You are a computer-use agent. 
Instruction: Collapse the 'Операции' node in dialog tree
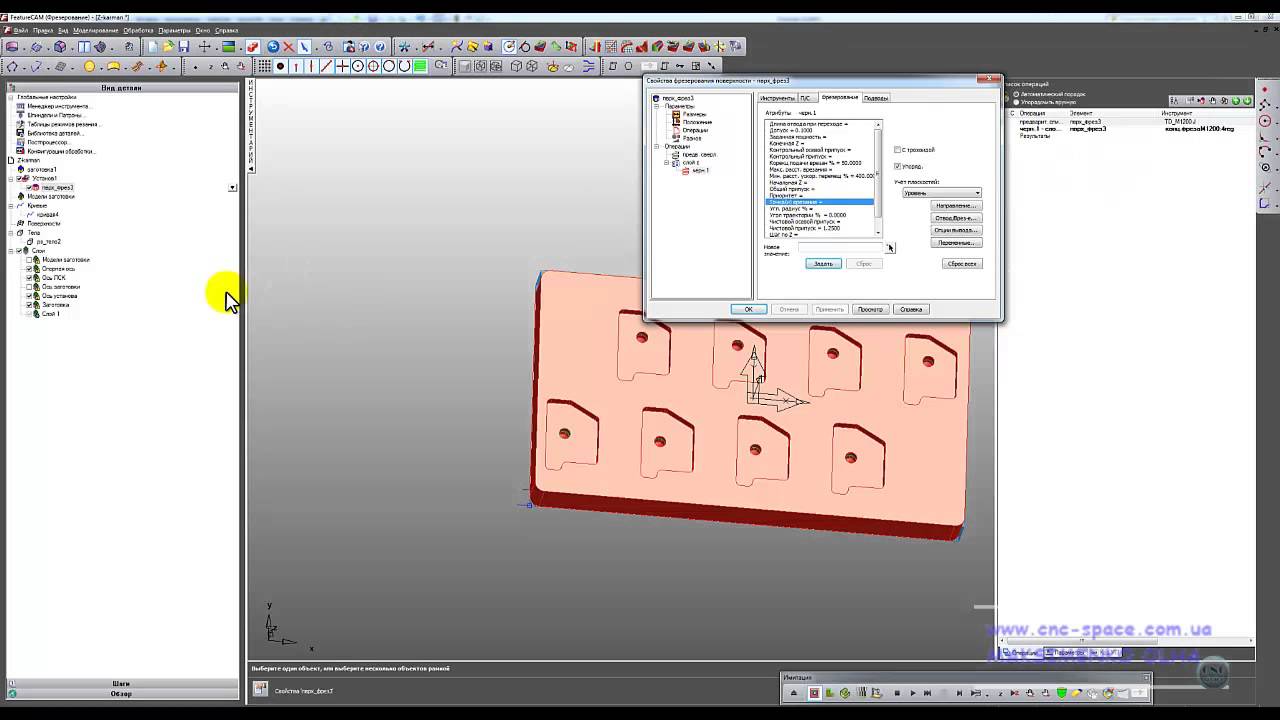click(x=656, y=146)
